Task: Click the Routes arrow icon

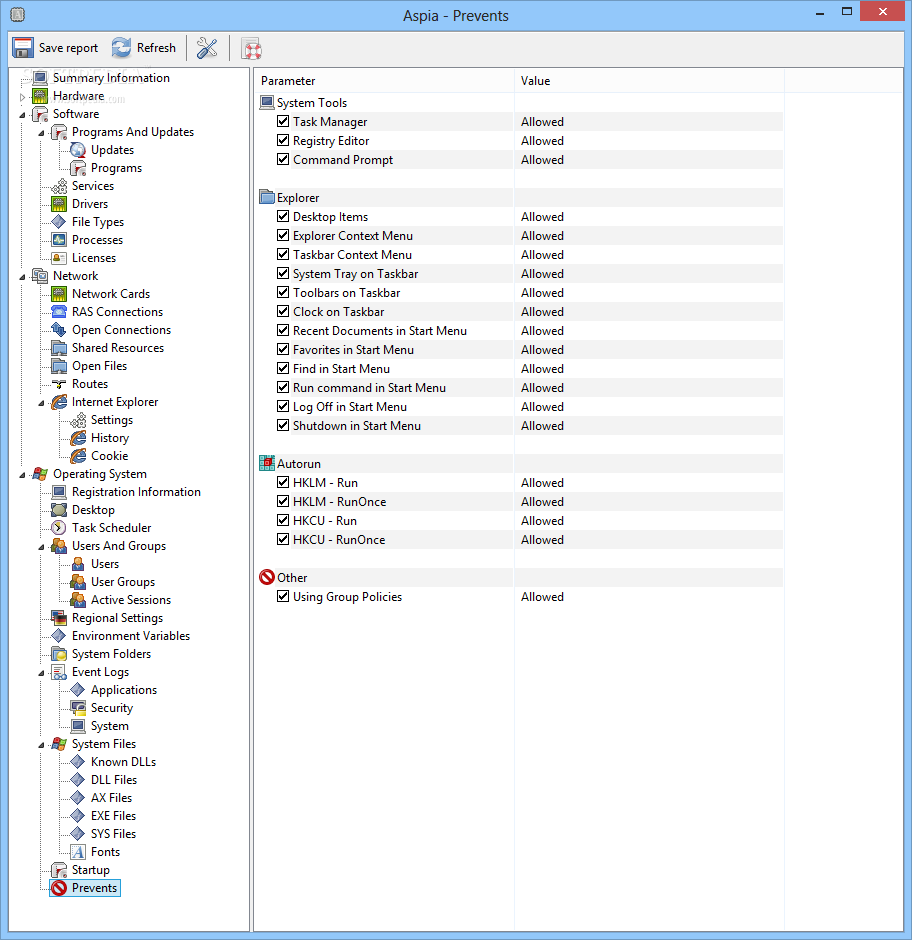Action: 59,384
